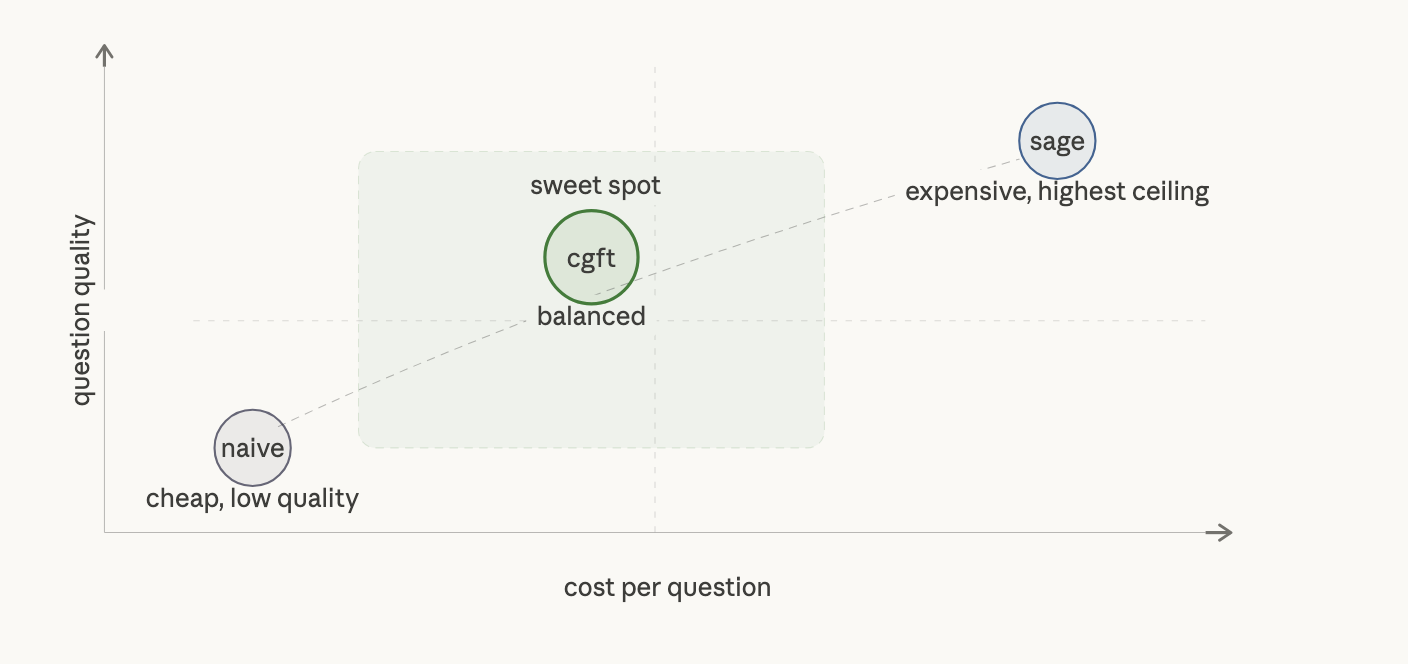The image size is (1408, 664).
Task: Select 'expensive, highest ceiling' caption
Action: pos(1057,191)
